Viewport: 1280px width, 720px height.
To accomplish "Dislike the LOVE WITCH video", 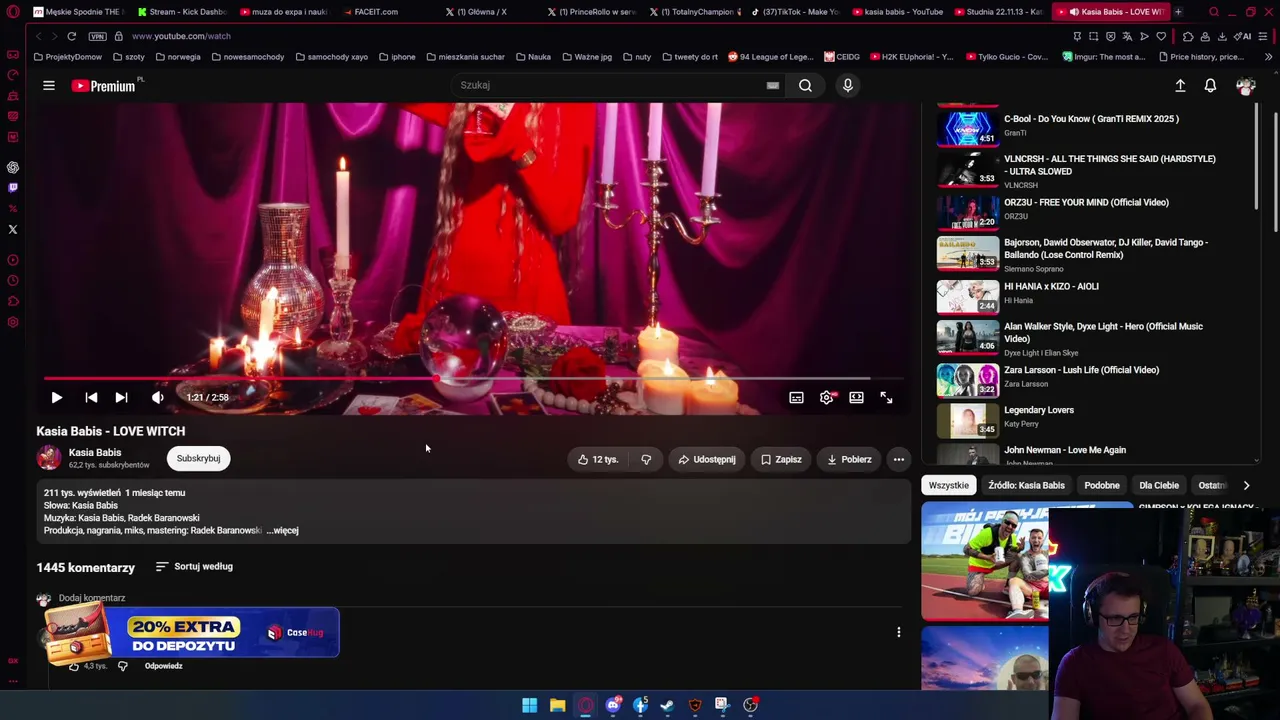I will tap(646, 459).
